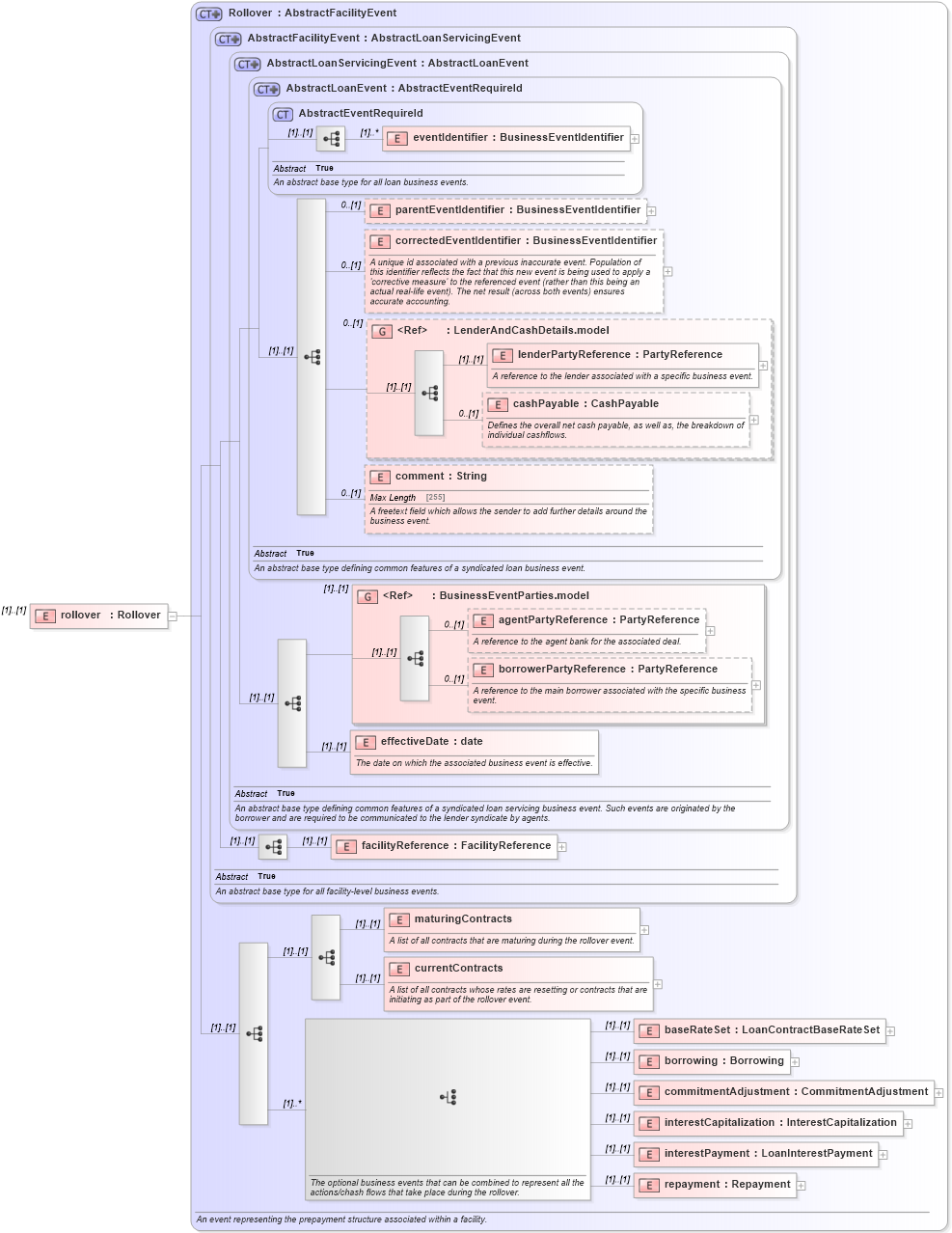Expand the plus on correctedEventIdentifier element
This screenshot has width=952, height=1233.
coord(666,271)
